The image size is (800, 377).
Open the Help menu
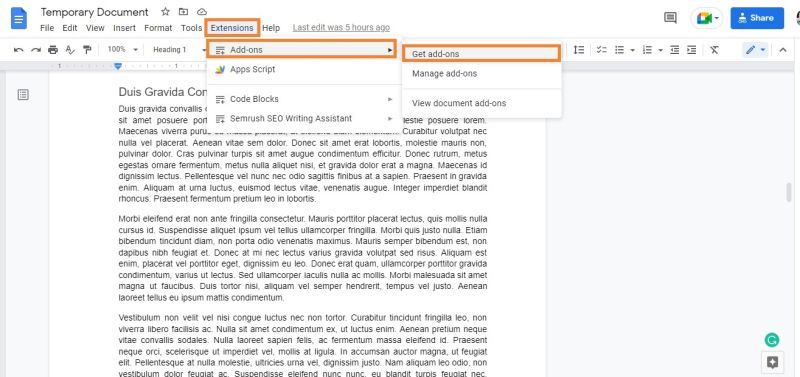pyautogui.click(x=271, y=28)
